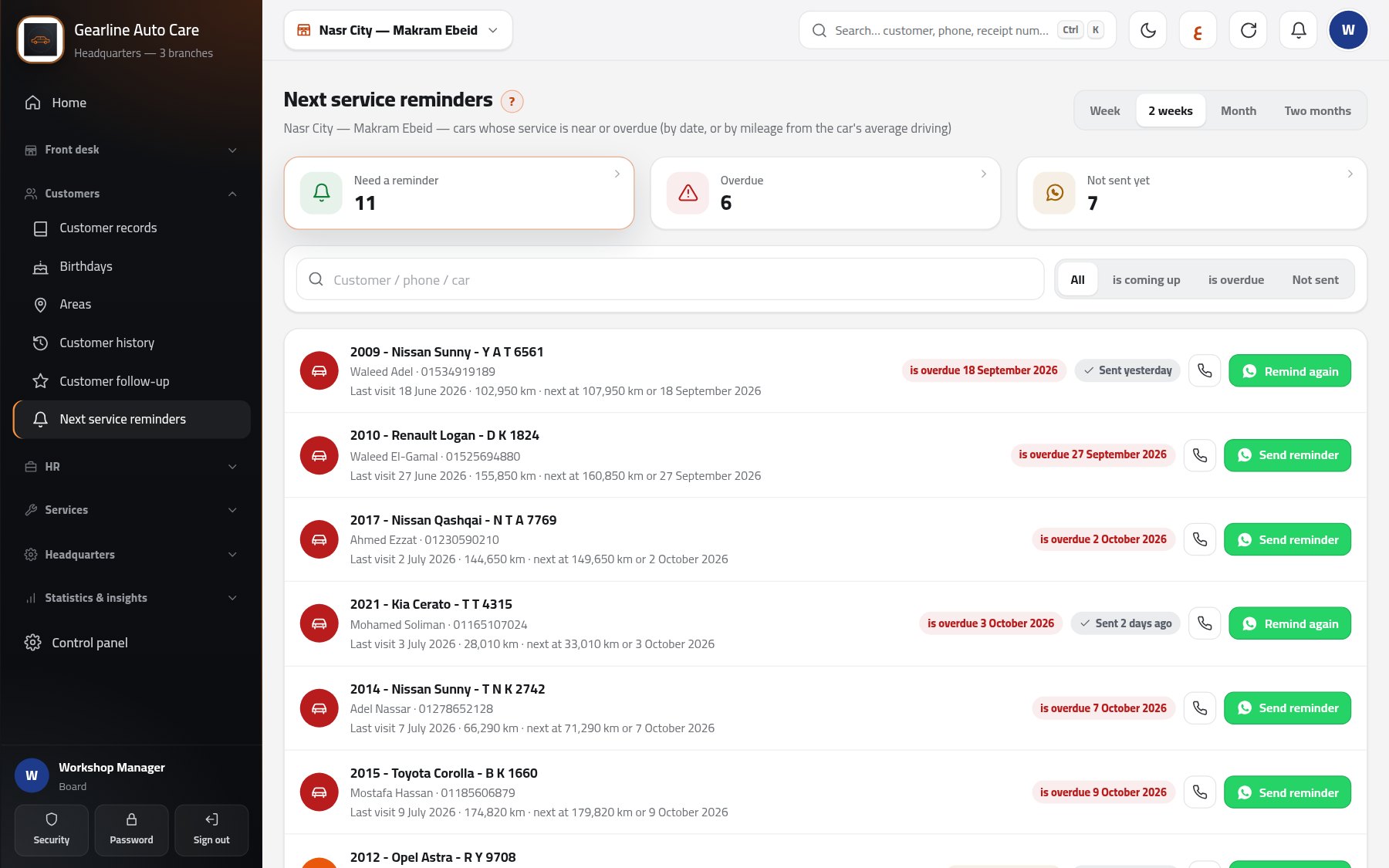Remind again for Nissan Sunny Y A T 6561

(x=1289, y=371)
